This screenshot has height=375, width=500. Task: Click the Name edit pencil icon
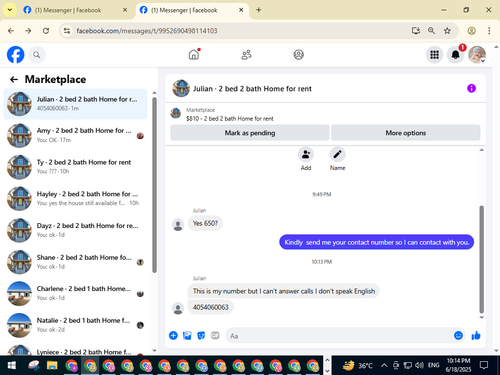[x=337, y=154]
